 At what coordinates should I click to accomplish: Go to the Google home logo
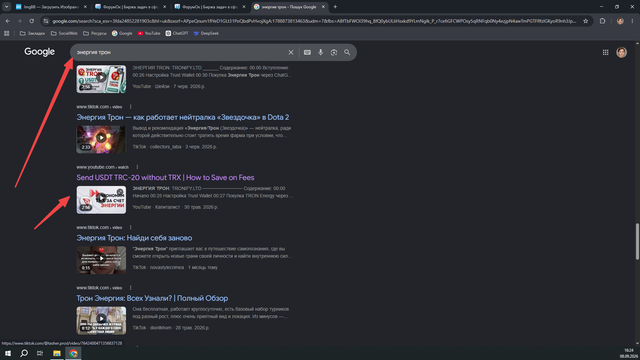point(40,52)
